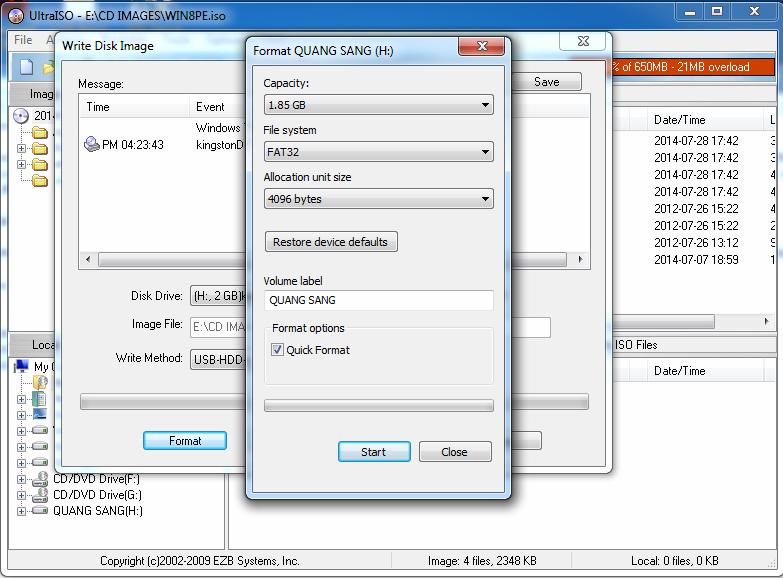Close the Format QUANG SANG dialog via X
Viewport: 783px width, 578px height.
pyautogui.click(x=481, y=46)
